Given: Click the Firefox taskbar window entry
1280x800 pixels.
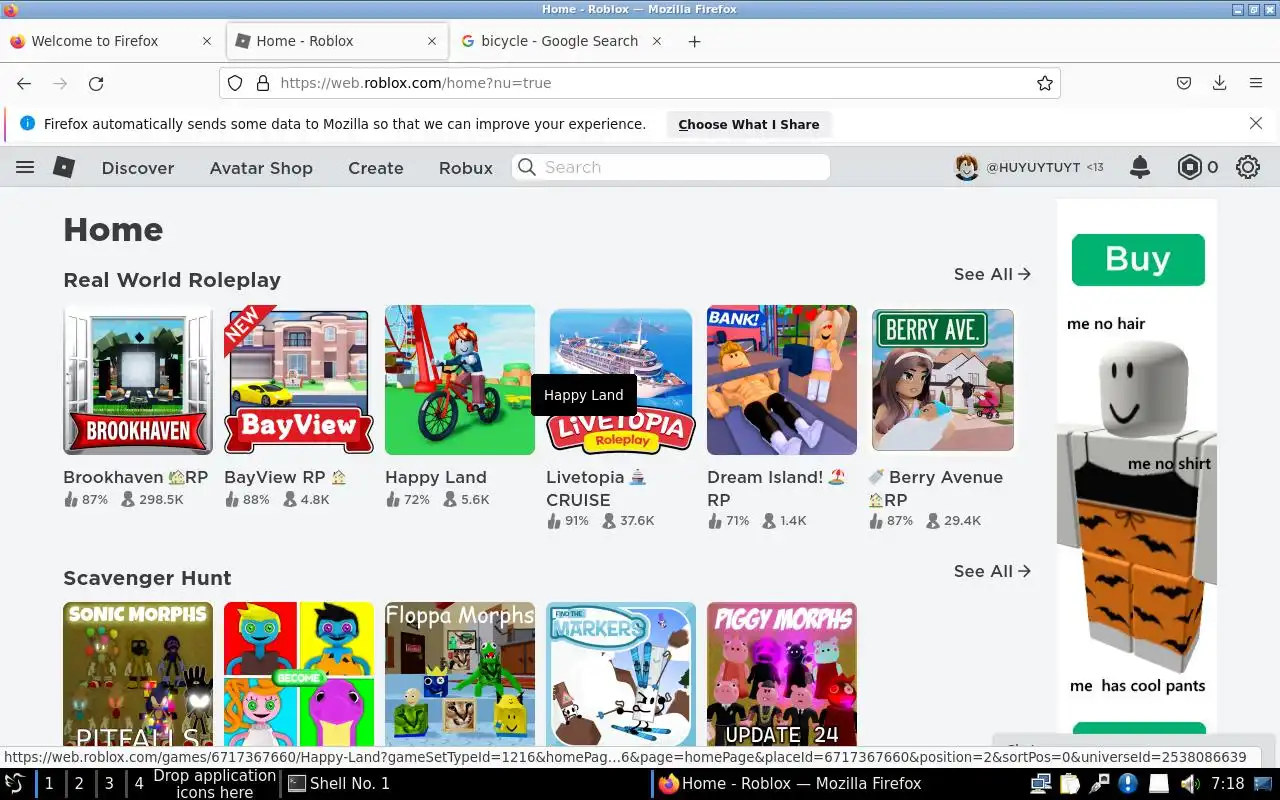Looking at the screenshot, I should (790, 784).
